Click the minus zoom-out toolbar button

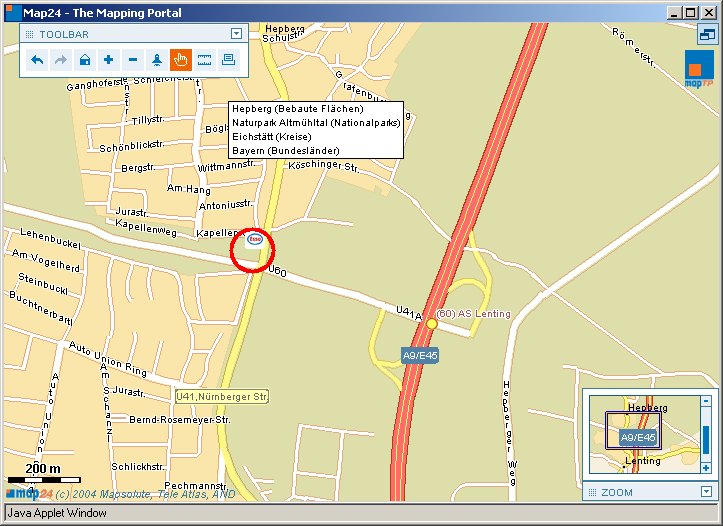(133, 60)
